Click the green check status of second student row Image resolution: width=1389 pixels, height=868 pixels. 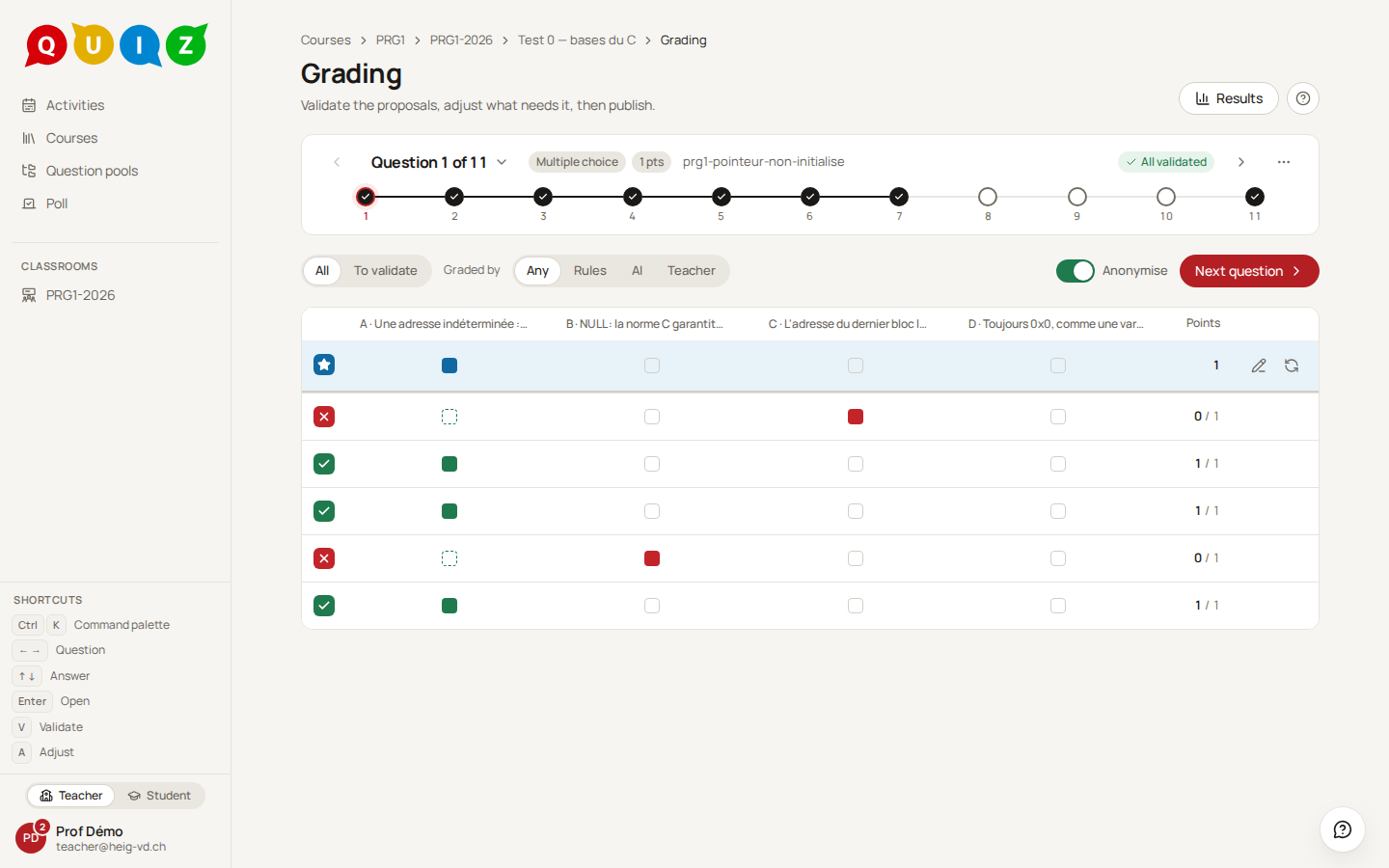(x=324, y=464)
